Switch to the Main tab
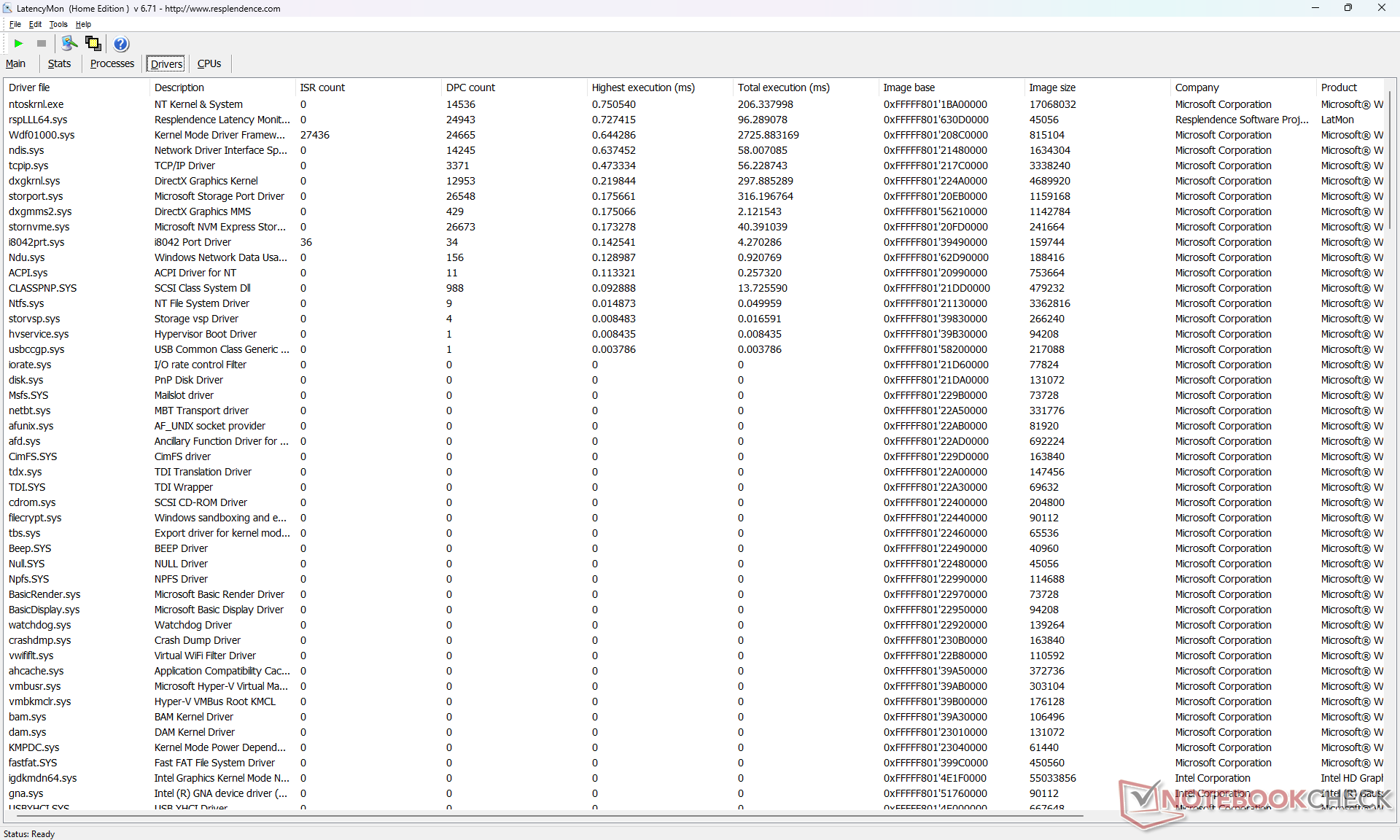This screenshot has width=1400, height=840. coord(16,63)
